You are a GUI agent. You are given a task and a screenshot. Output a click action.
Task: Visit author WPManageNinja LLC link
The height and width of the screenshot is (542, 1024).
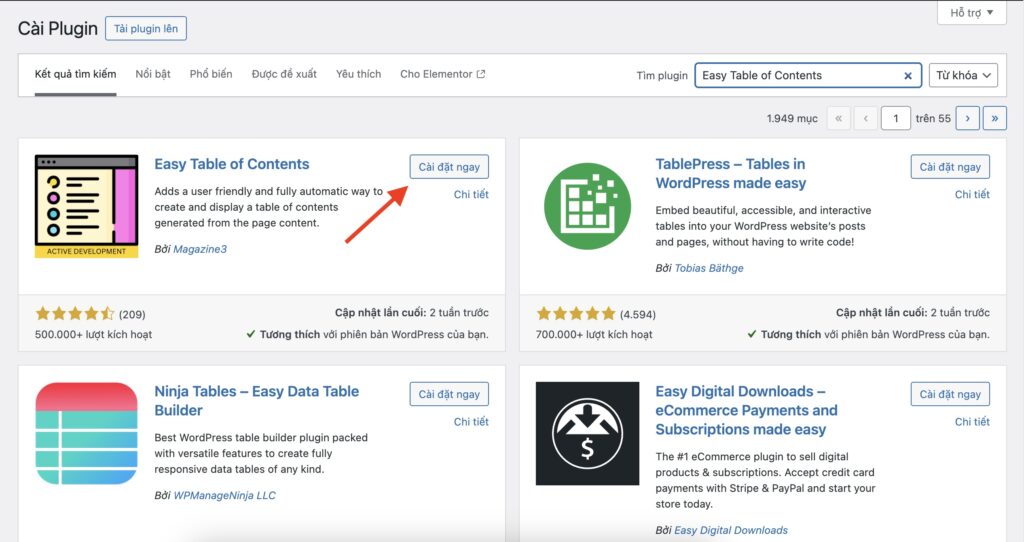[224, 495]
